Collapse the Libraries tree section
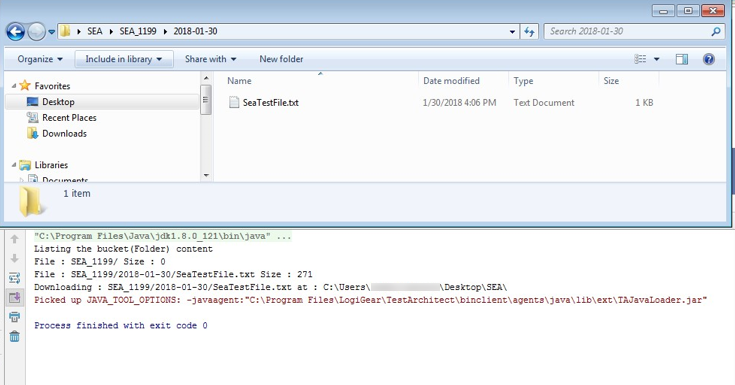Image resolution: width=735 pixels, height=385 pixels. pos(14,165)
